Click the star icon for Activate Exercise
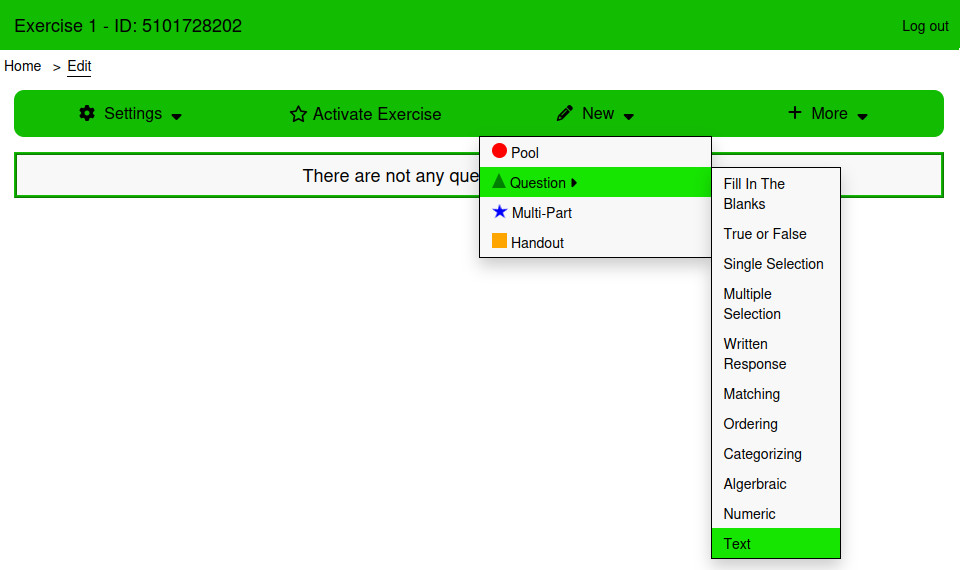Viewport: 960px width, 570px height. tap(298, 114)
